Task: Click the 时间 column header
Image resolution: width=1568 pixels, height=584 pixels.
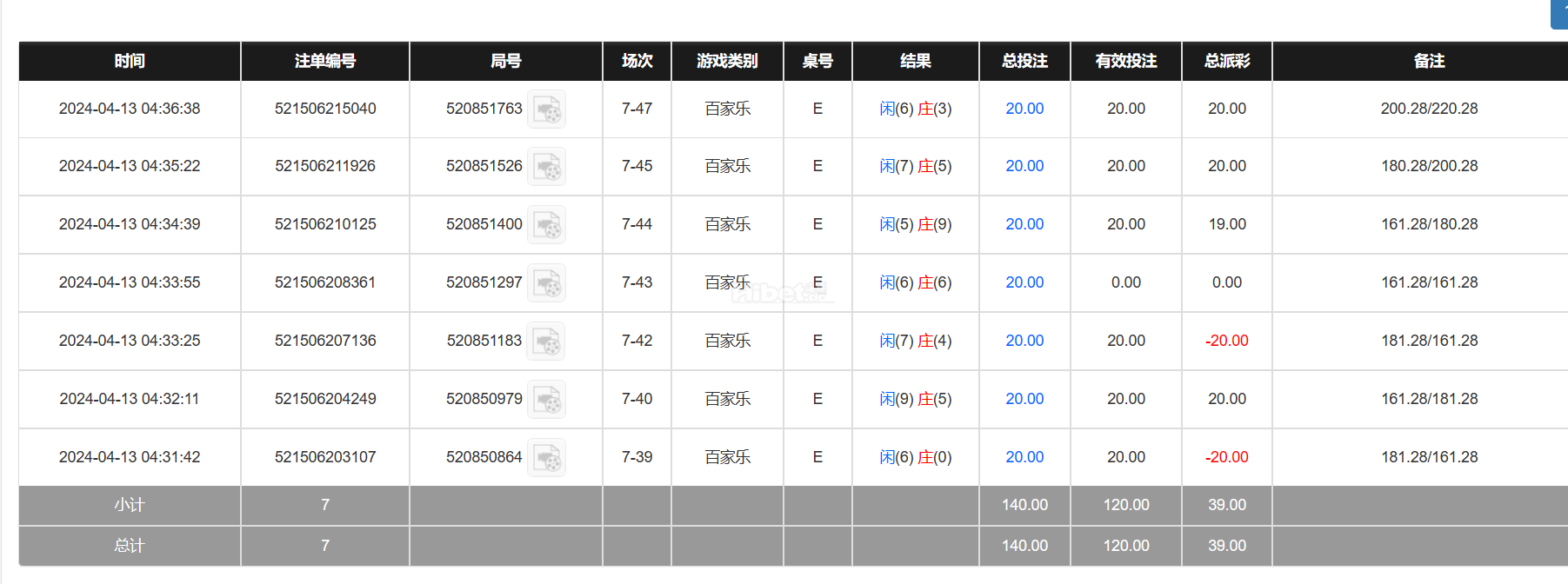Action: [x=130, y=61]
